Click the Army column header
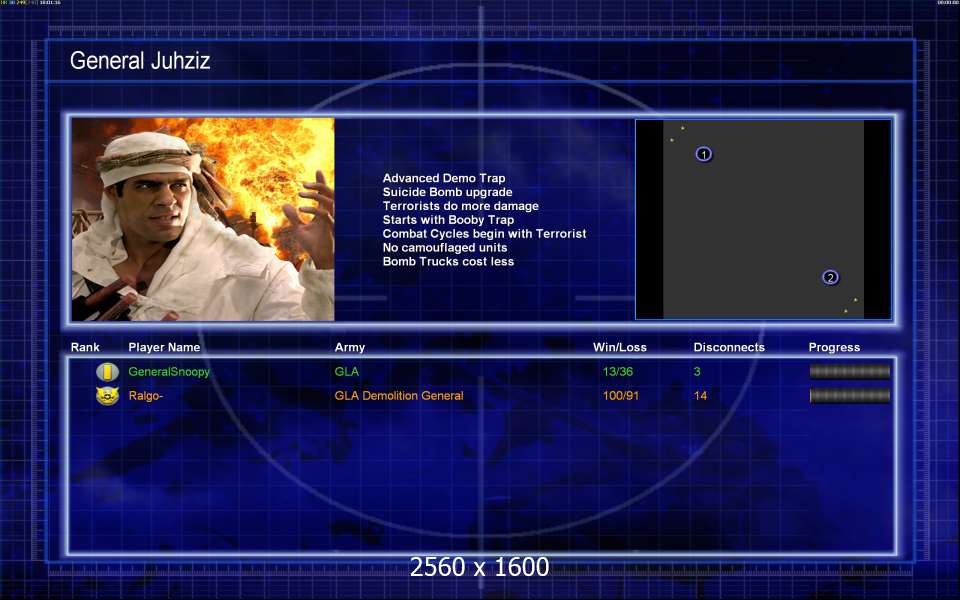 (350, 347)
